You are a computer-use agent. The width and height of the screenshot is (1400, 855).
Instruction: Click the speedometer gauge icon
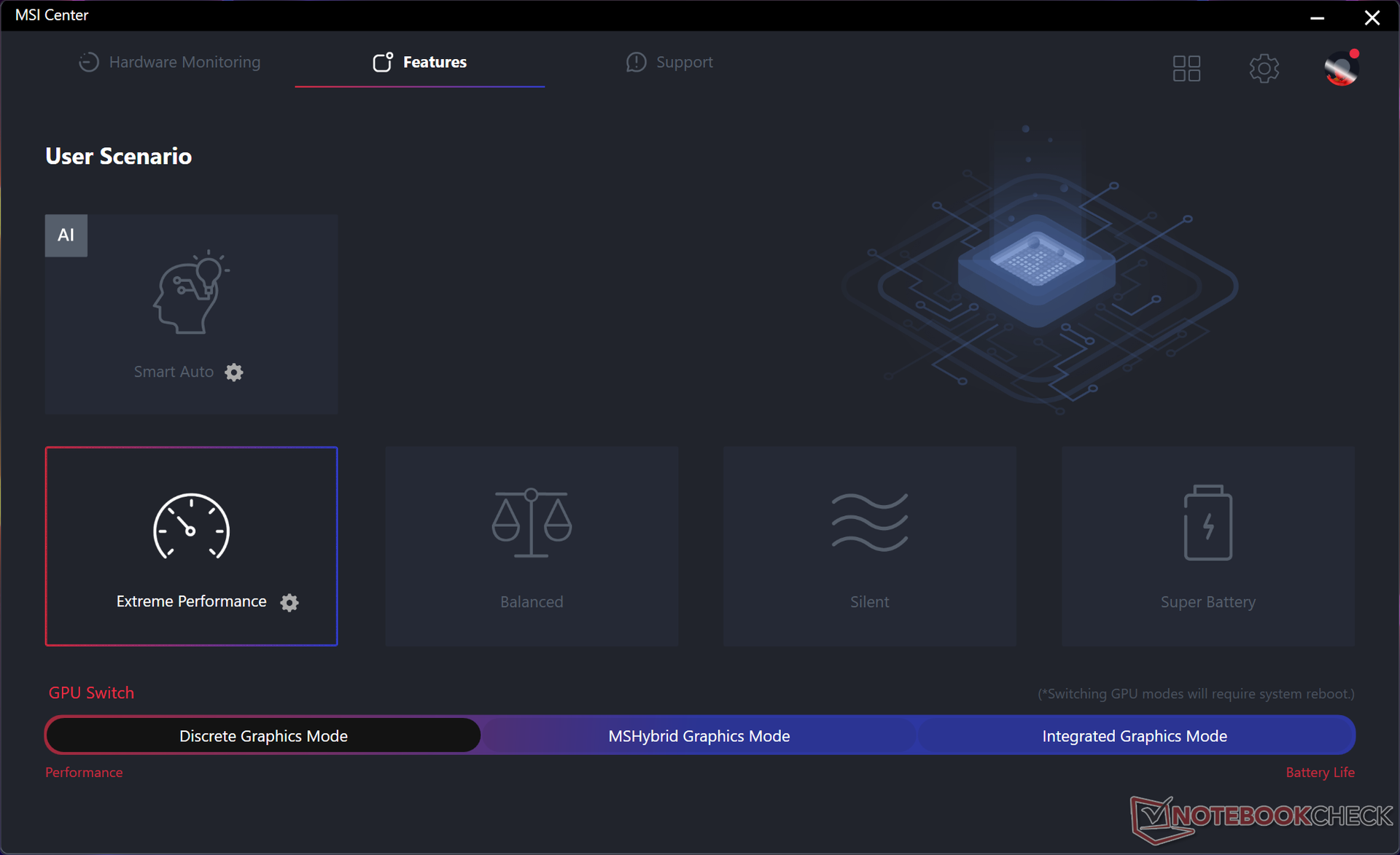[x=191, y=527]
